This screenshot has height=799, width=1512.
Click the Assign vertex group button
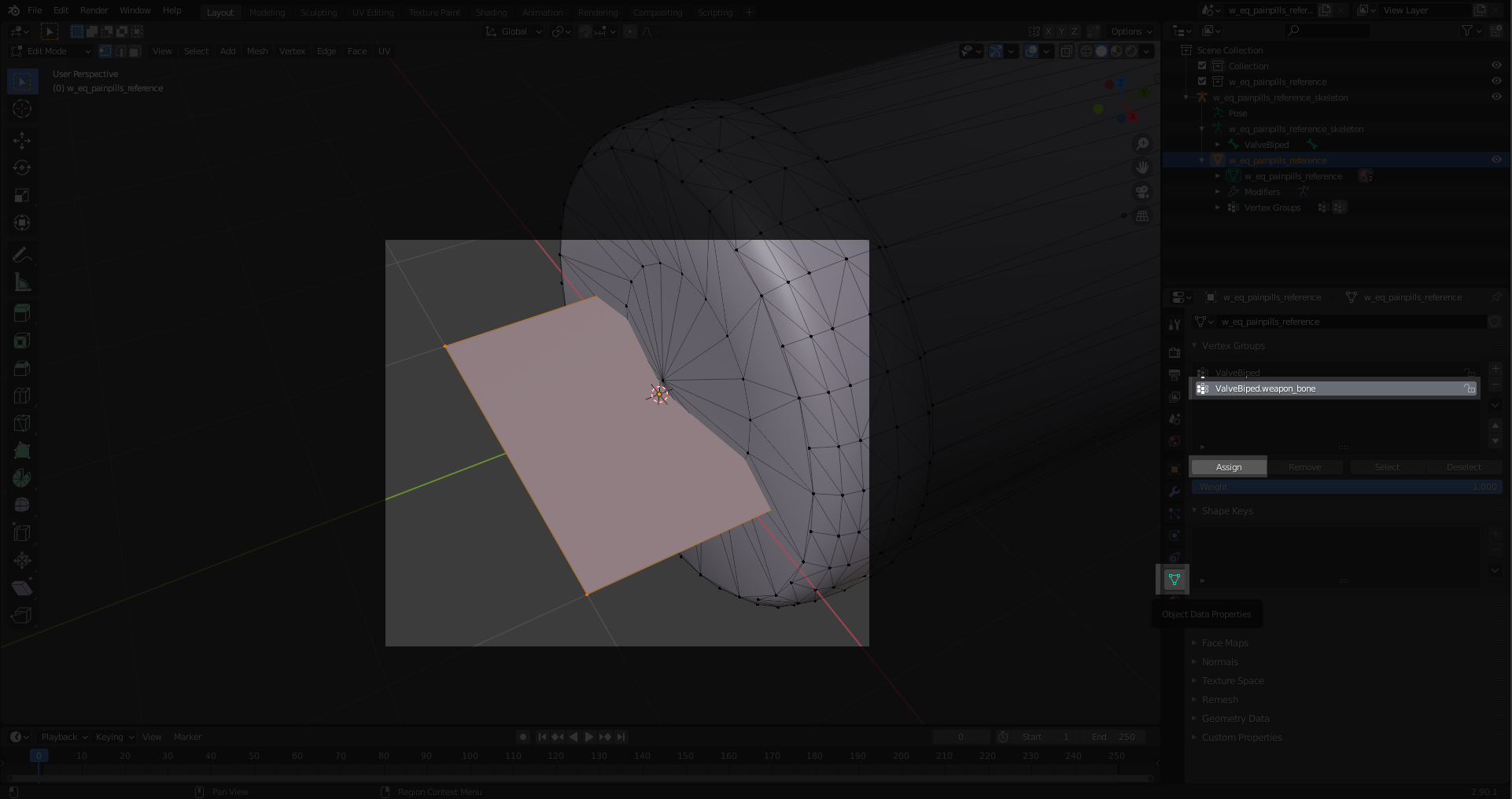pos(1228,467)
